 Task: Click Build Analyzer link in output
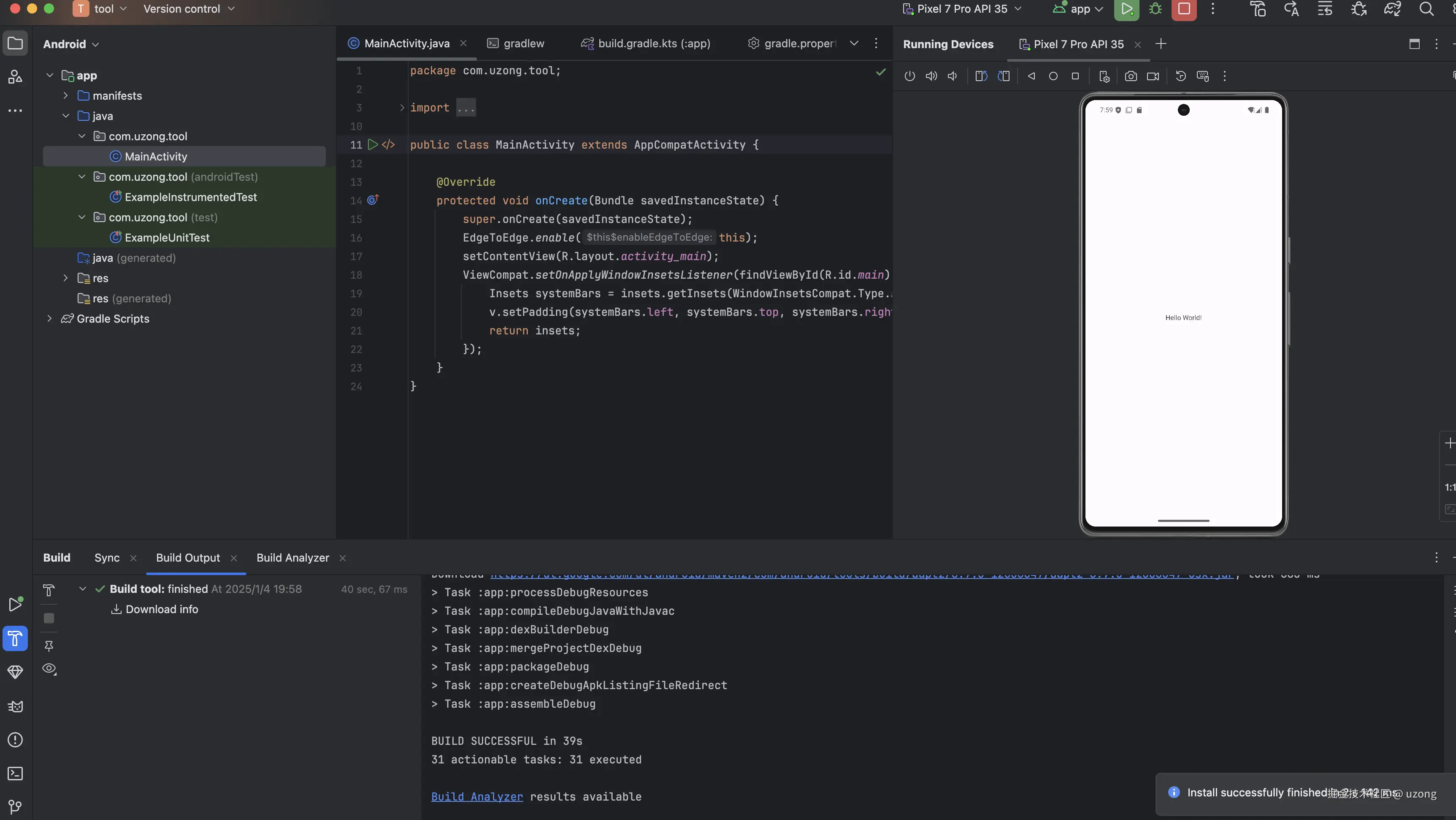[x=476, y=796]
